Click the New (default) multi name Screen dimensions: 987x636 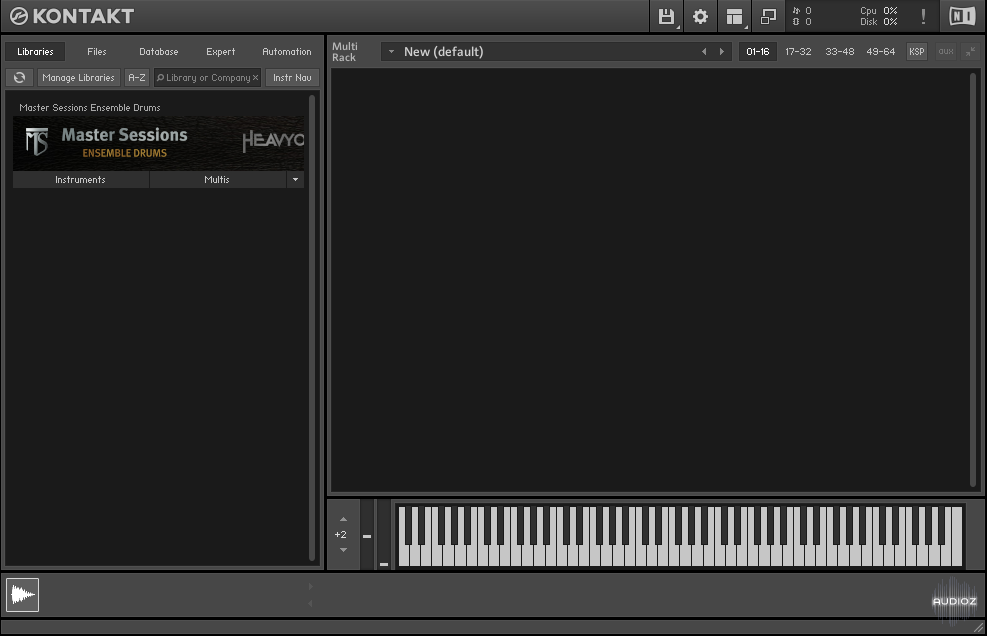444,52
